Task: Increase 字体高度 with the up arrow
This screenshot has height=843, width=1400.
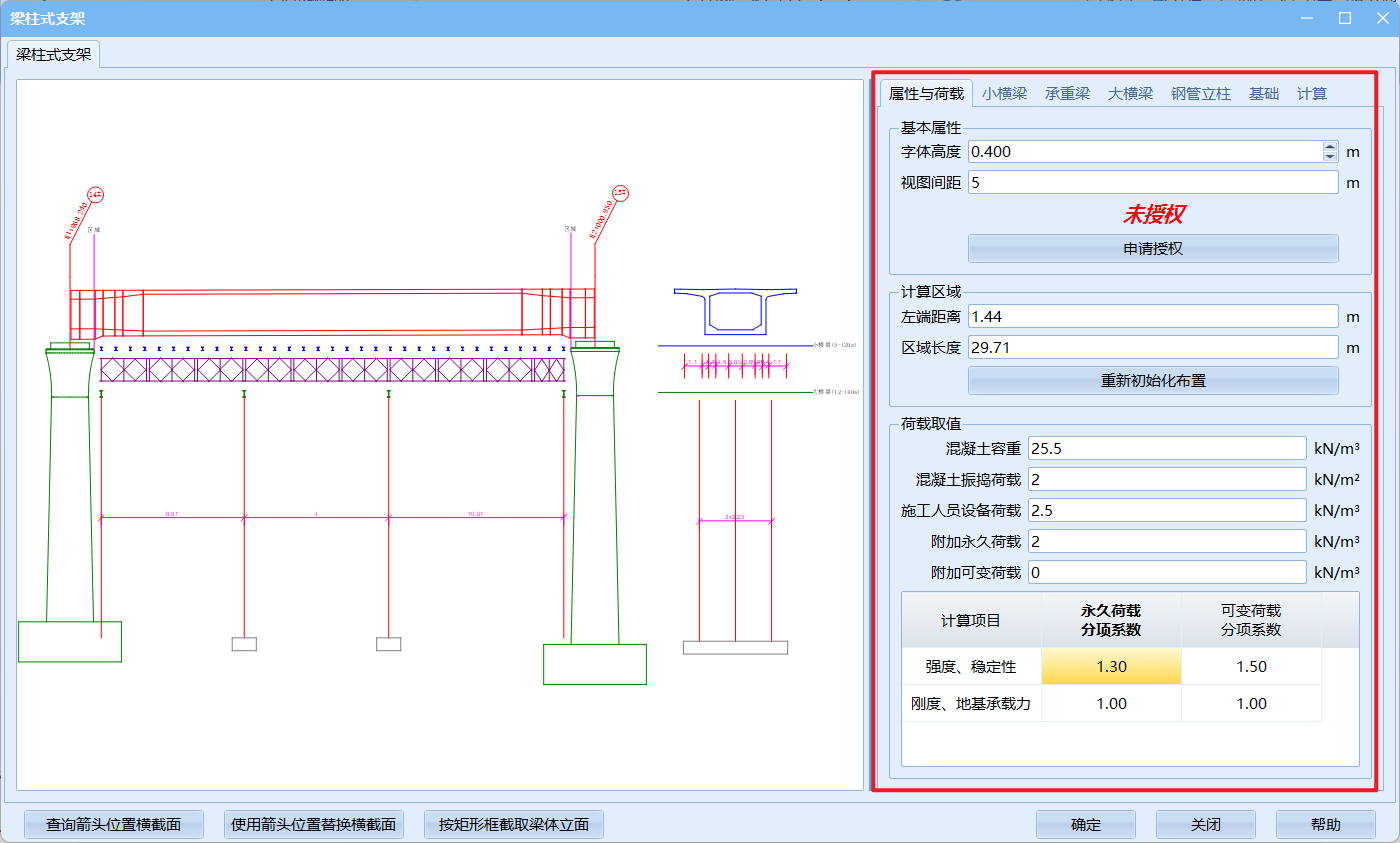Action: click(x=1329, y=147)
